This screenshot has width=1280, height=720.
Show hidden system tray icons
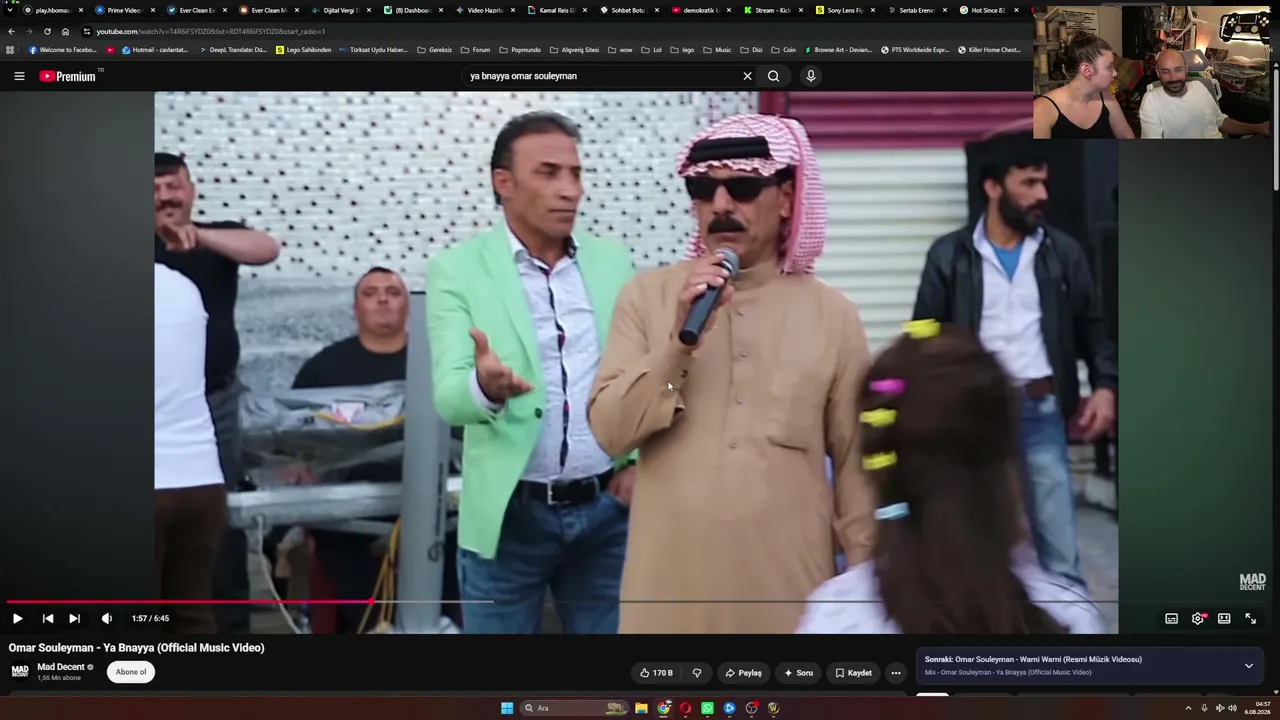1188,708
